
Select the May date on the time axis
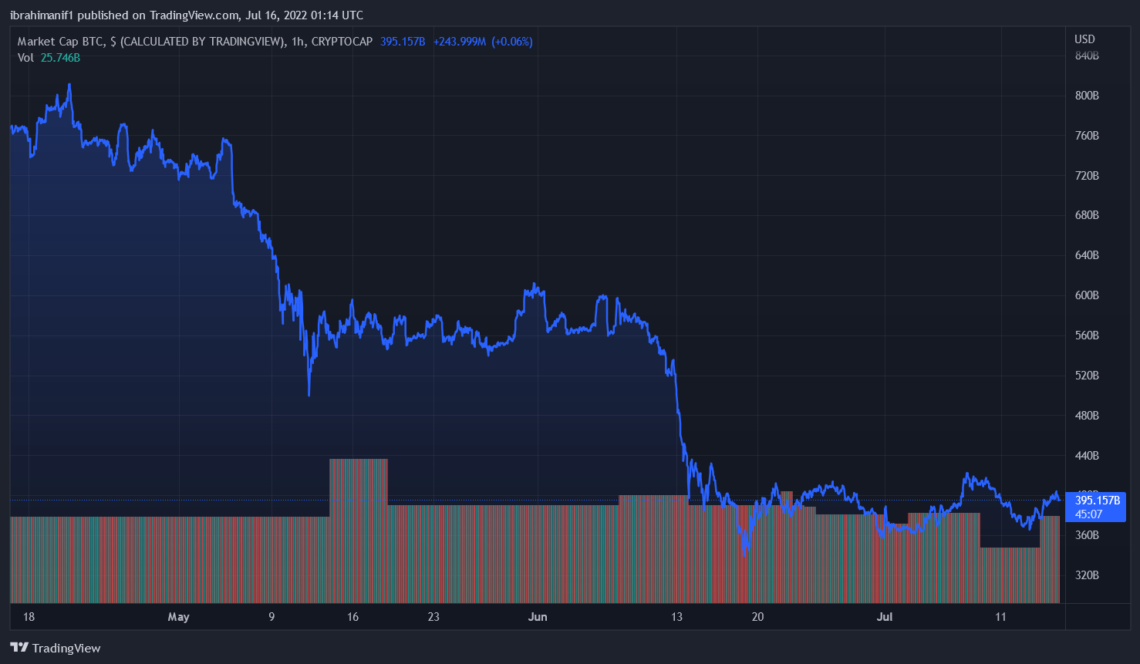[x=178, y=617]
